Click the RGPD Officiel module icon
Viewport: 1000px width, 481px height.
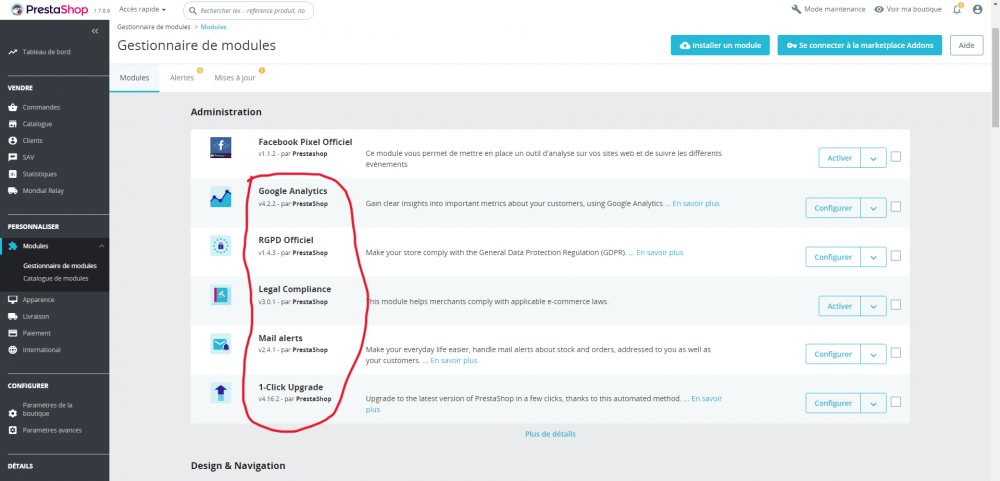coord(221,246)
